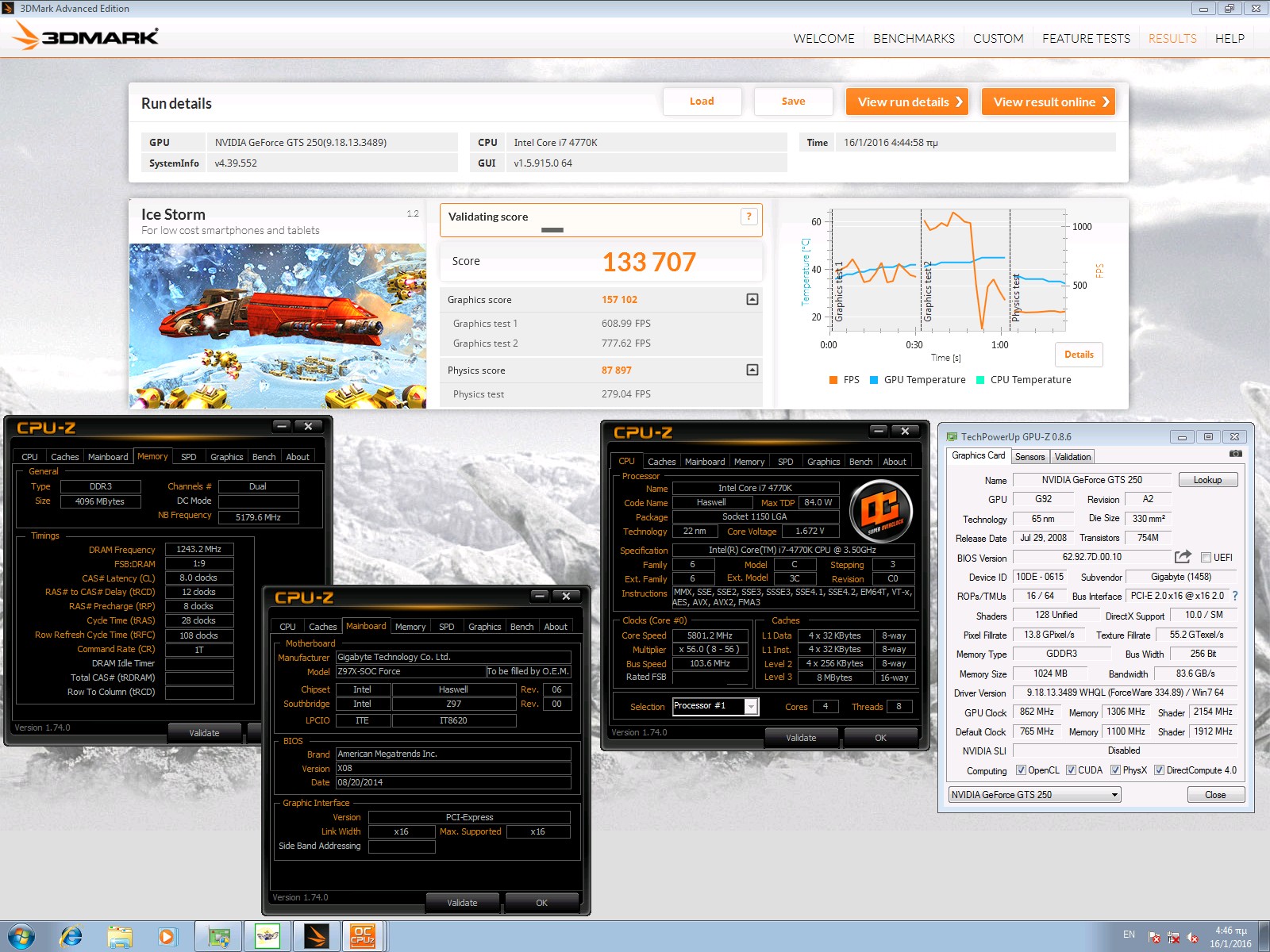Open the HELP page in 3DMark
This screenshot has width=1270, height=952.
click(1230, 38)
